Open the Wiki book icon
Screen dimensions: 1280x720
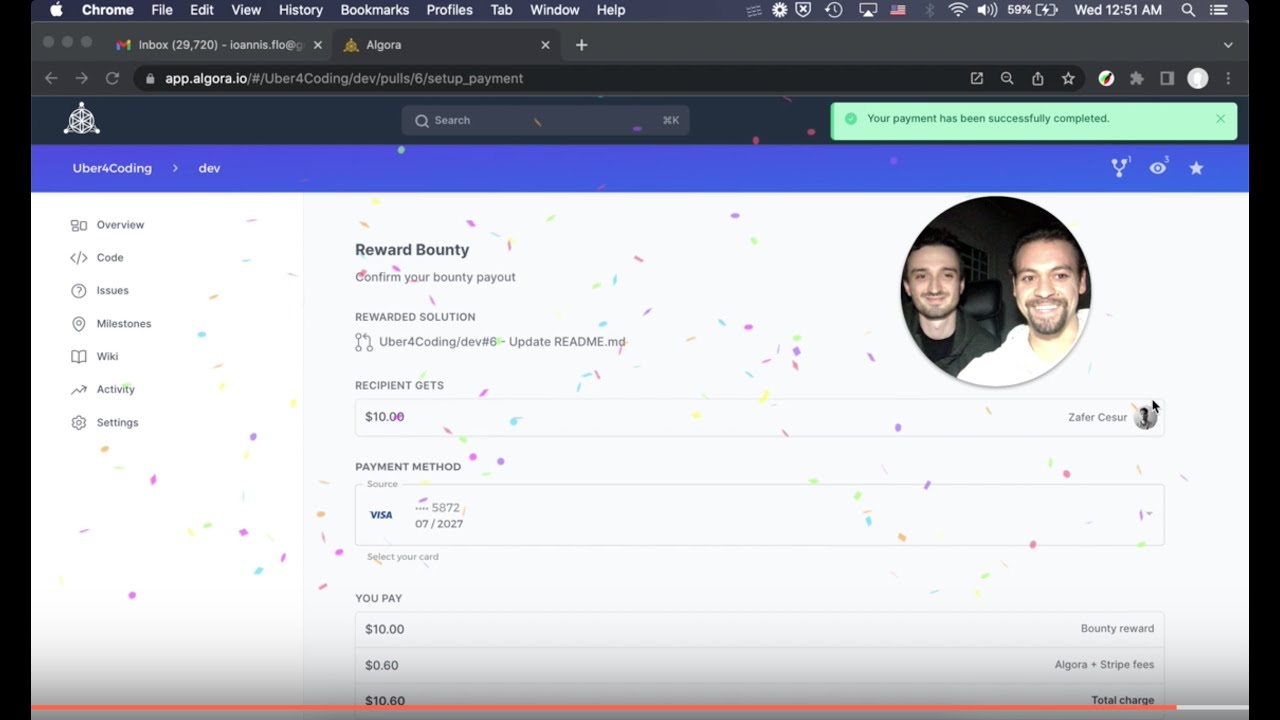pos(79,357)
